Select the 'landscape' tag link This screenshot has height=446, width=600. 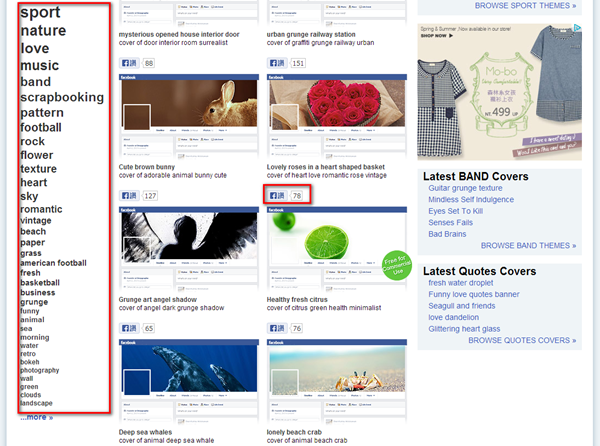pyautogui.click(x=36, y=403)
